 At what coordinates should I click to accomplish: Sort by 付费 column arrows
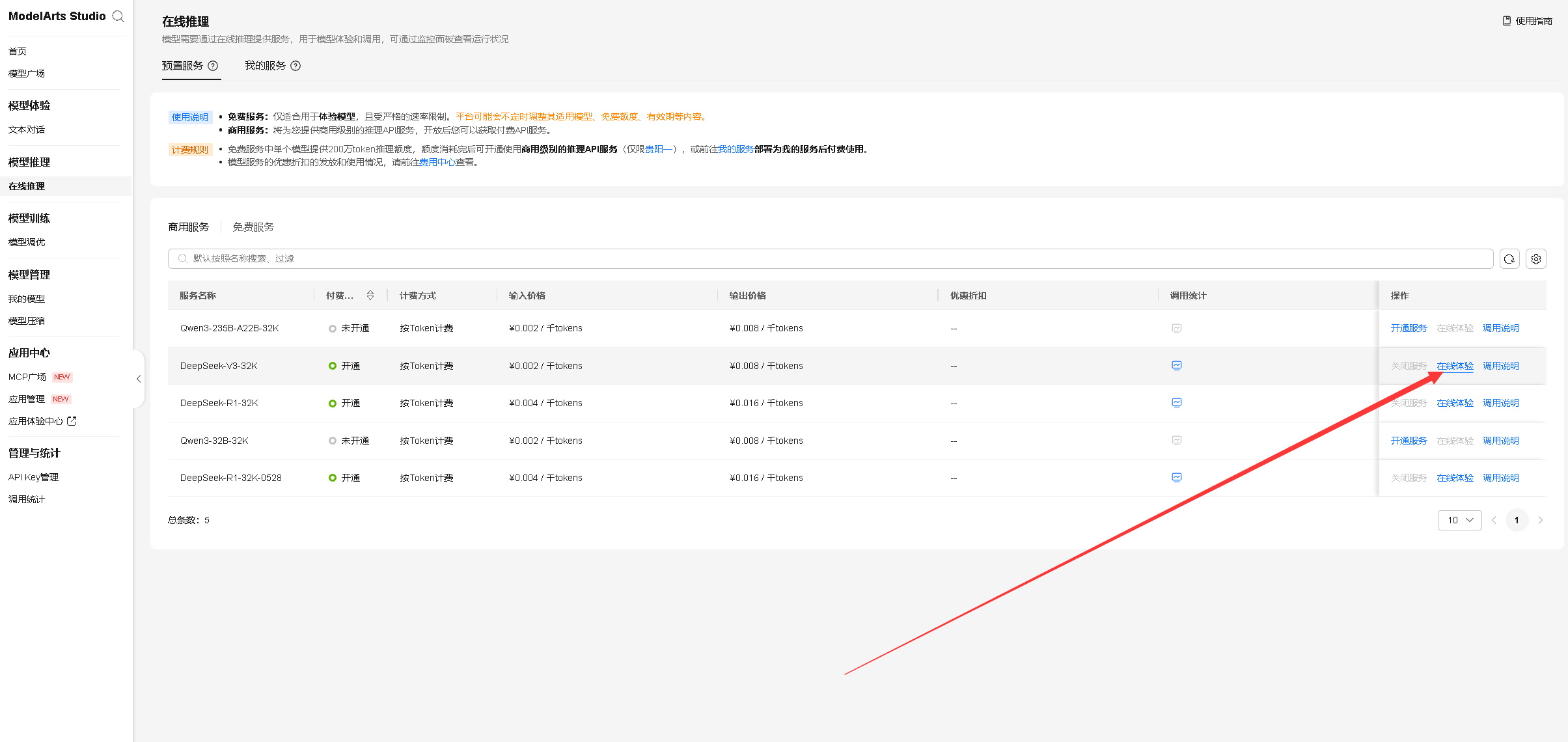[x=370, y=295]
